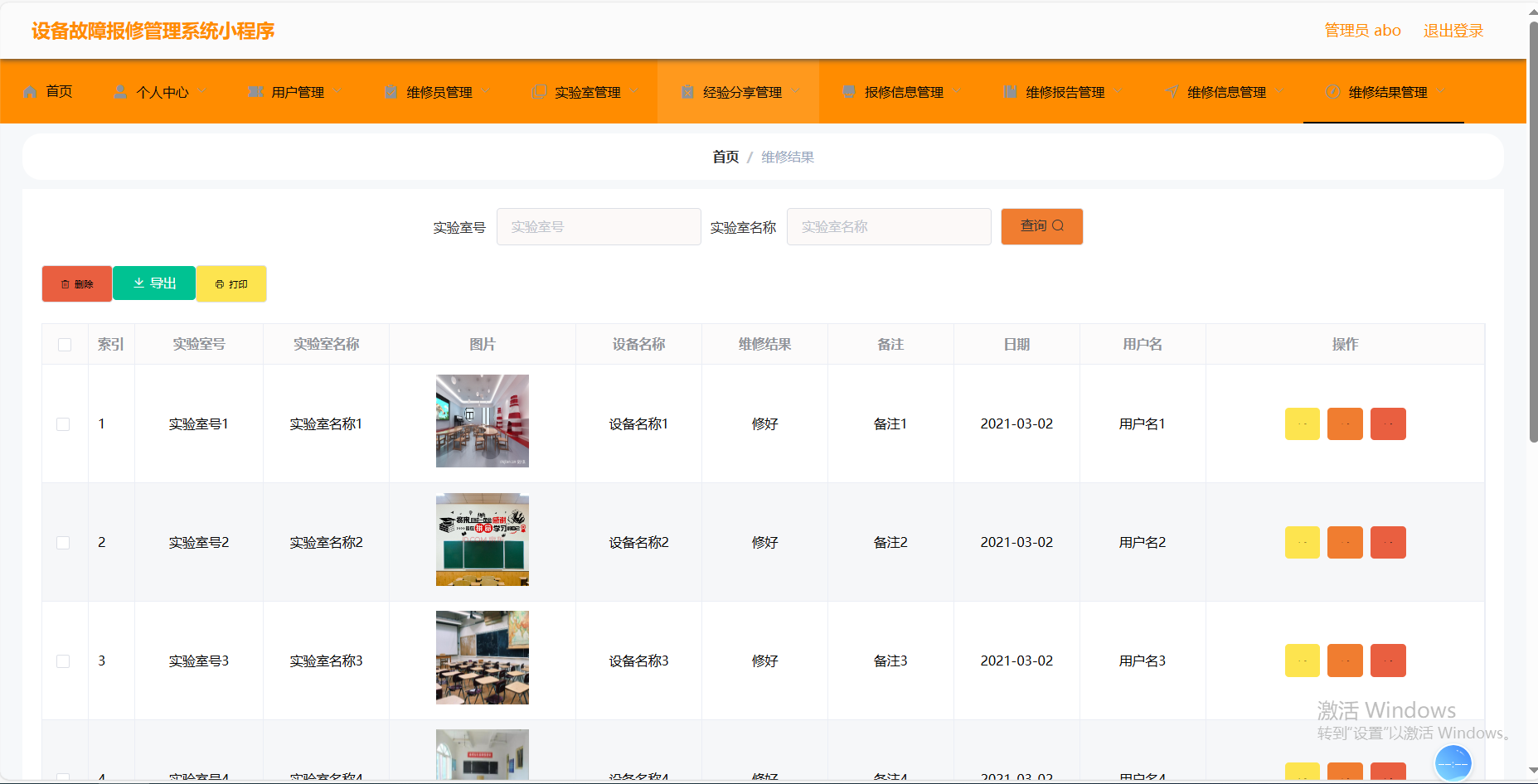Image resolution: width=1538 pixels, height=784 pixels.
Task: Expand the 维修结果管理 dropdown arrow
Action: coord(1441,91)
